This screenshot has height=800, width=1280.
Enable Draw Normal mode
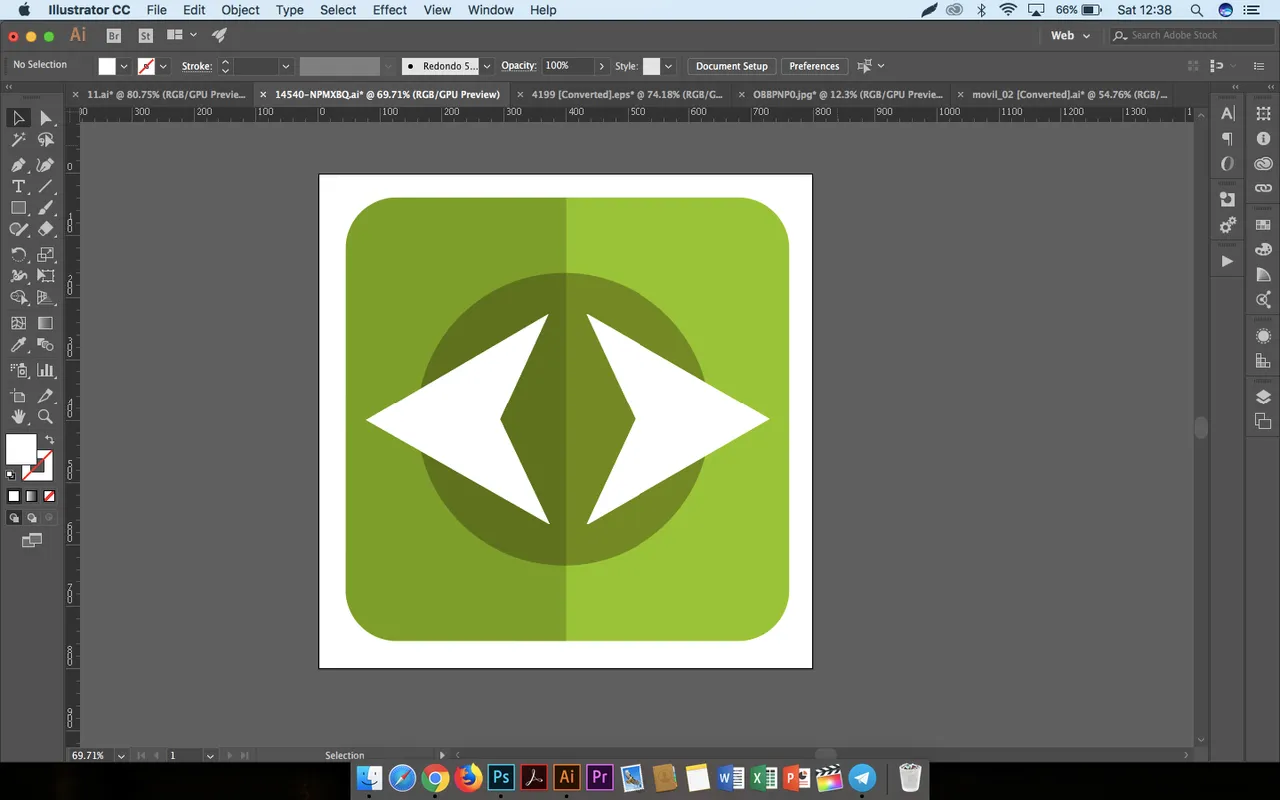tap(14, 518)
